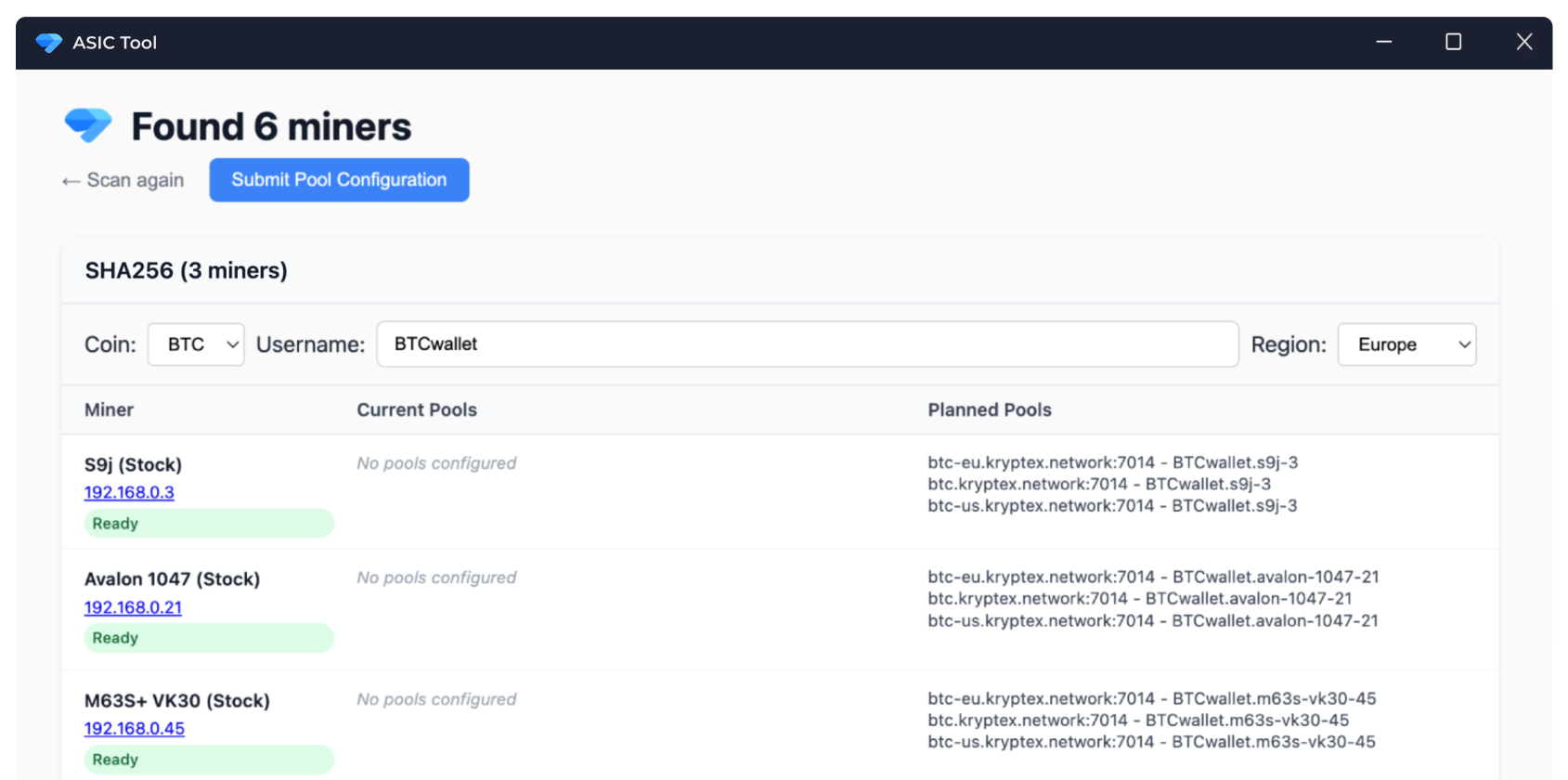
Task: Click btc-eu pool entry for BTCwallet.m63s-vk30-45
Action: point(1152,698)
